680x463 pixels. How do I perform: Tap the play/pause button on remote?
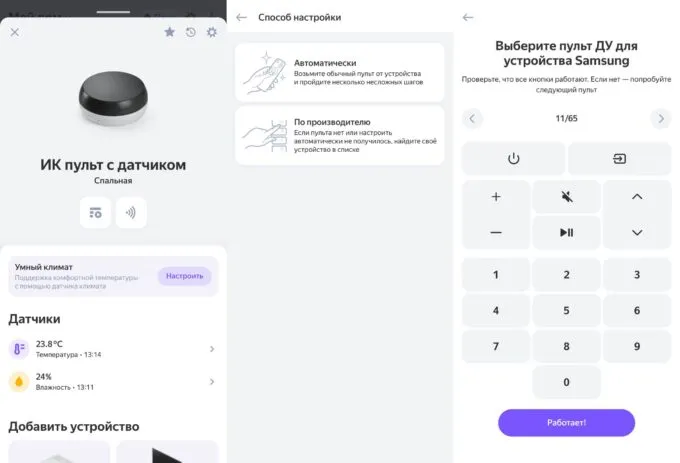(x=566, y=233)
